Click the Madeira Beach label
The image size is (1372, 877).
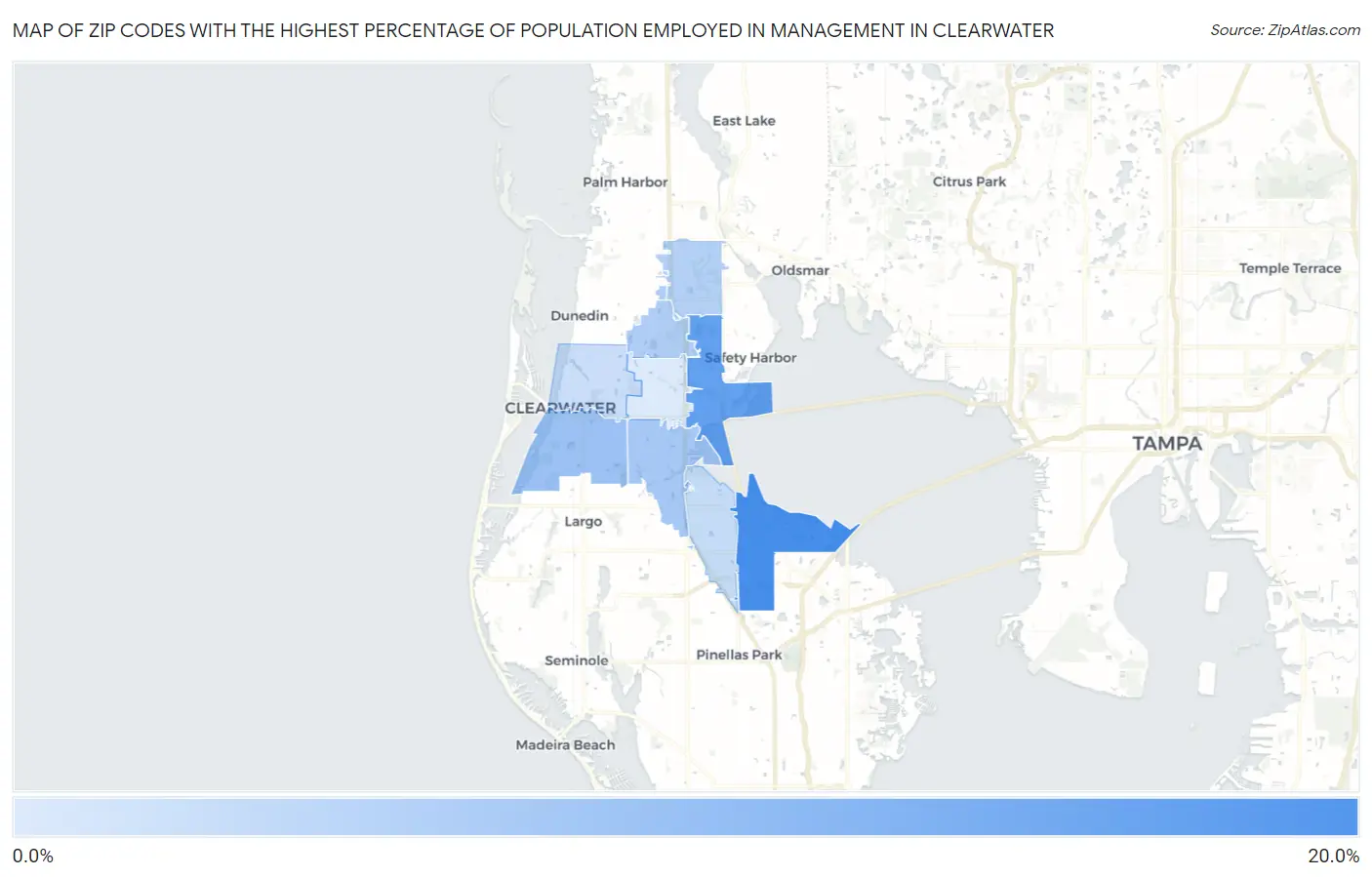[x=566, y=745]
